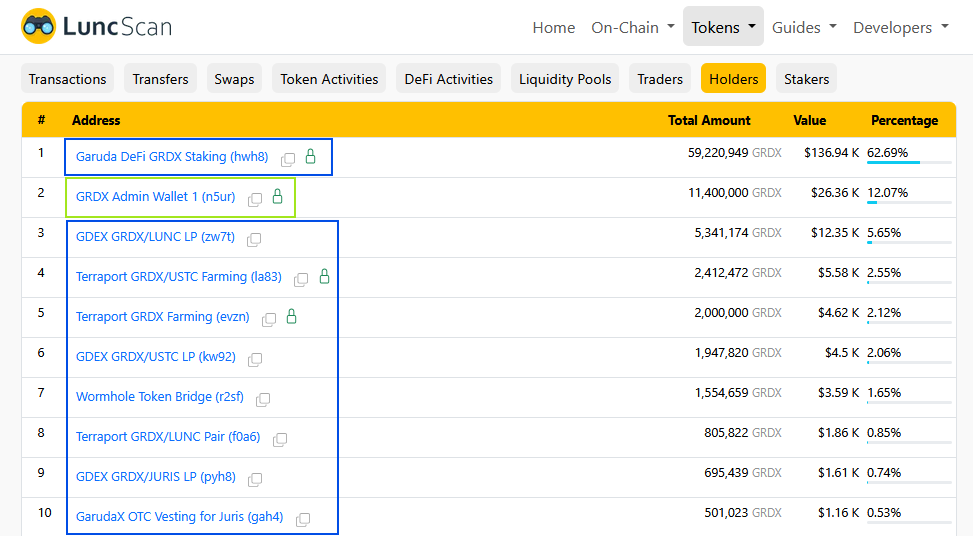The width and height of the screenshot is (973, 536).
Task: Click the LuncScan binoculars logo icon
Action: pyautogui.click(x=38, y=26)
